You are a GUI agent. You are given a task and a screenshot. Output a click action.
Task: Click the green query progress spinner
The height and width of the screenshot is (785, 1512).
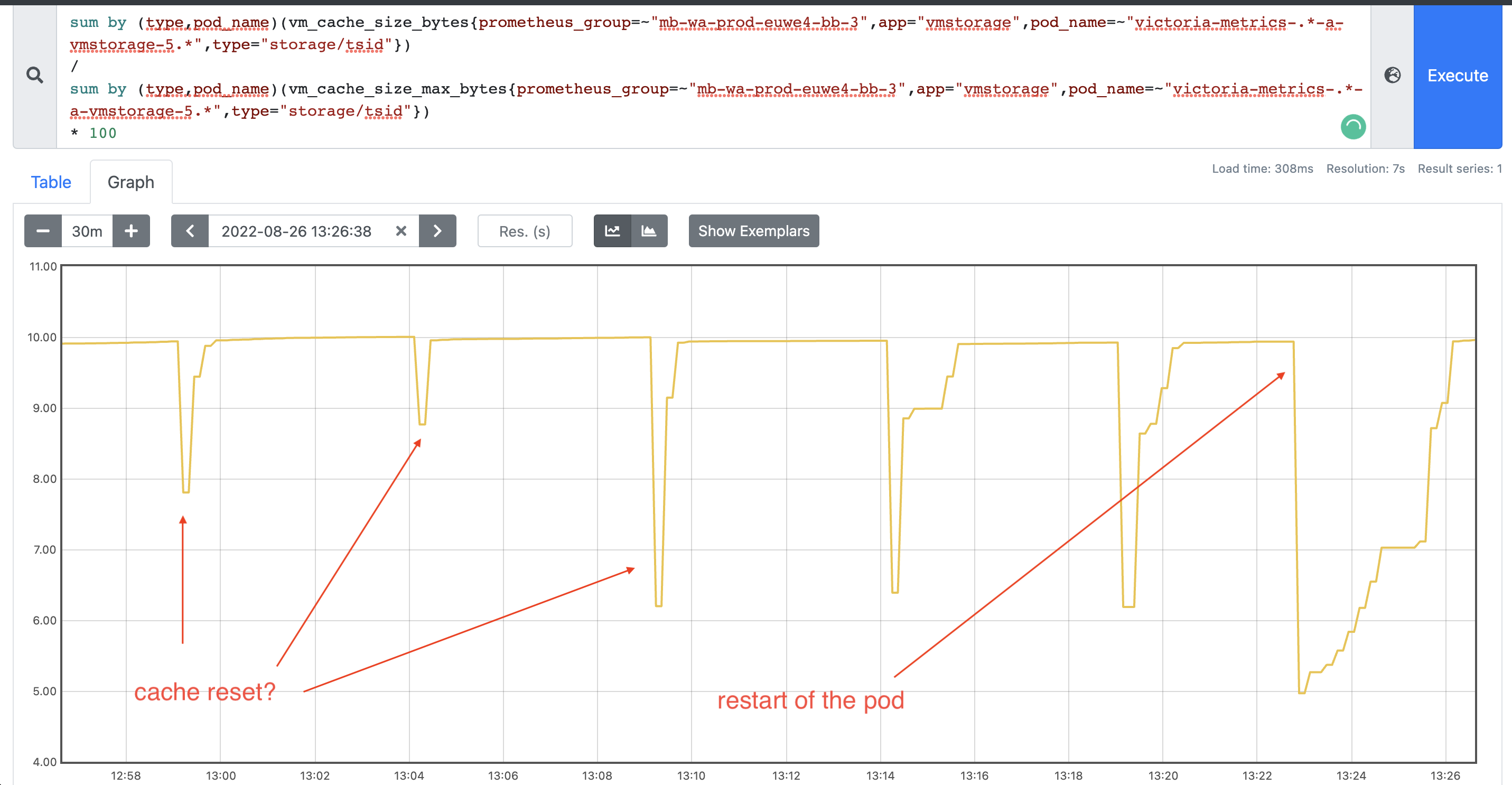1353,127
